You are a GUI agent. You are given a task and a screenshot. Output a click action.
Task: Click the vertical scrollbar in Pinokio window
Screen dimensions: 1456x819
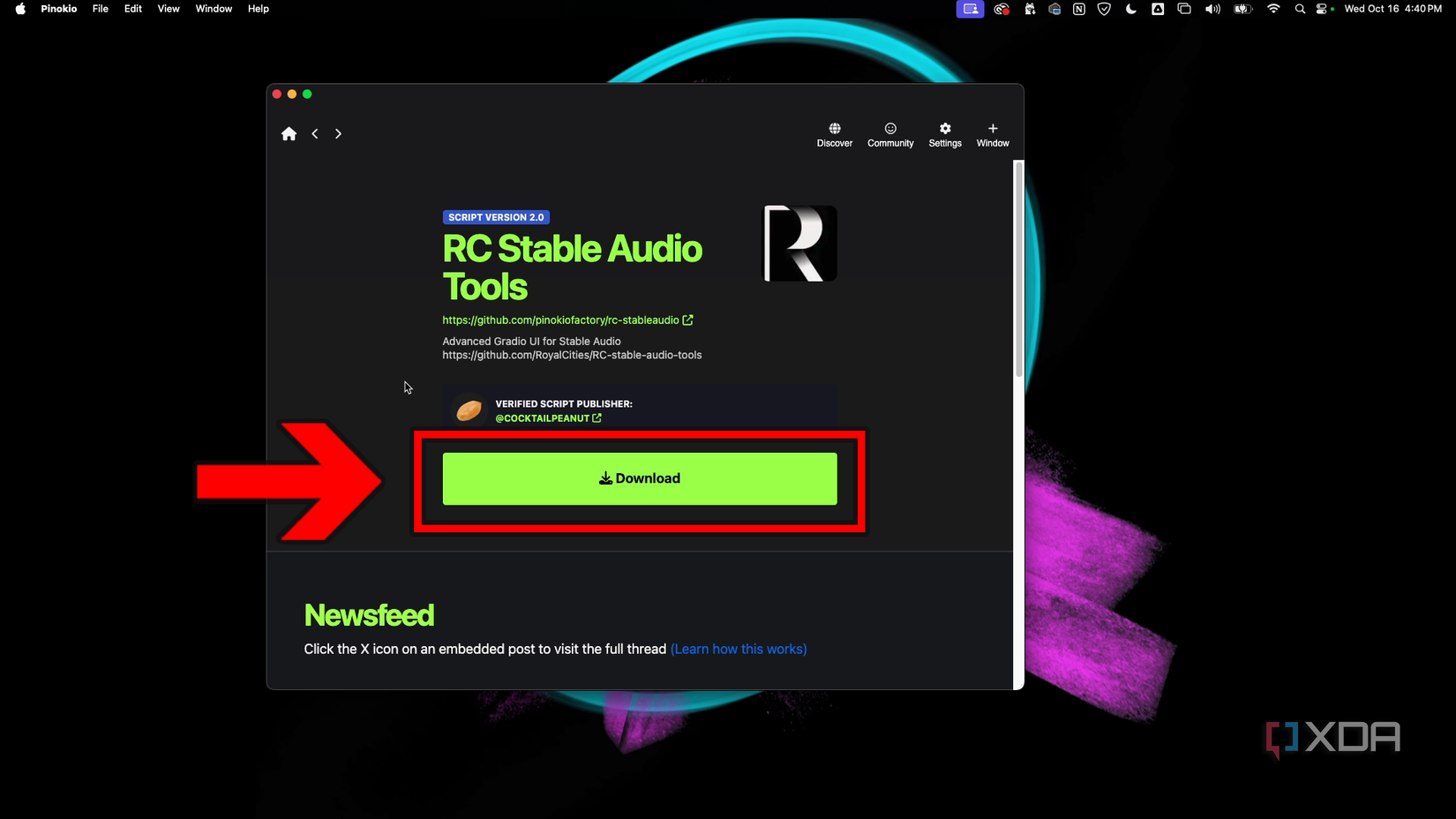click(1018, 269)
